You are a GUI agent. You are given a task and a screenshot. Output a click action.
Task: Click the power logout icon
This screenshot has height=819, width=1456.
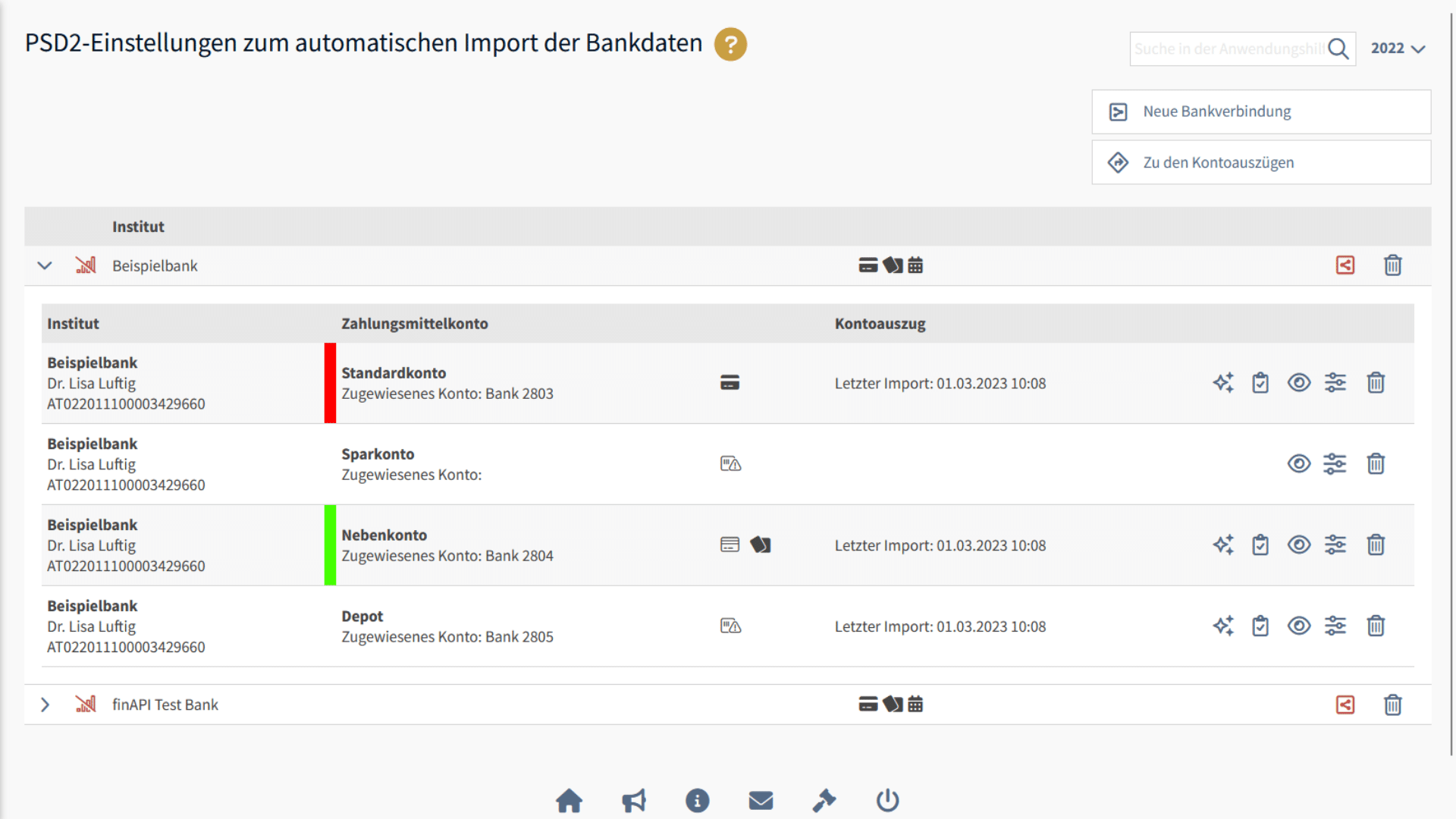tap(887, 801)
